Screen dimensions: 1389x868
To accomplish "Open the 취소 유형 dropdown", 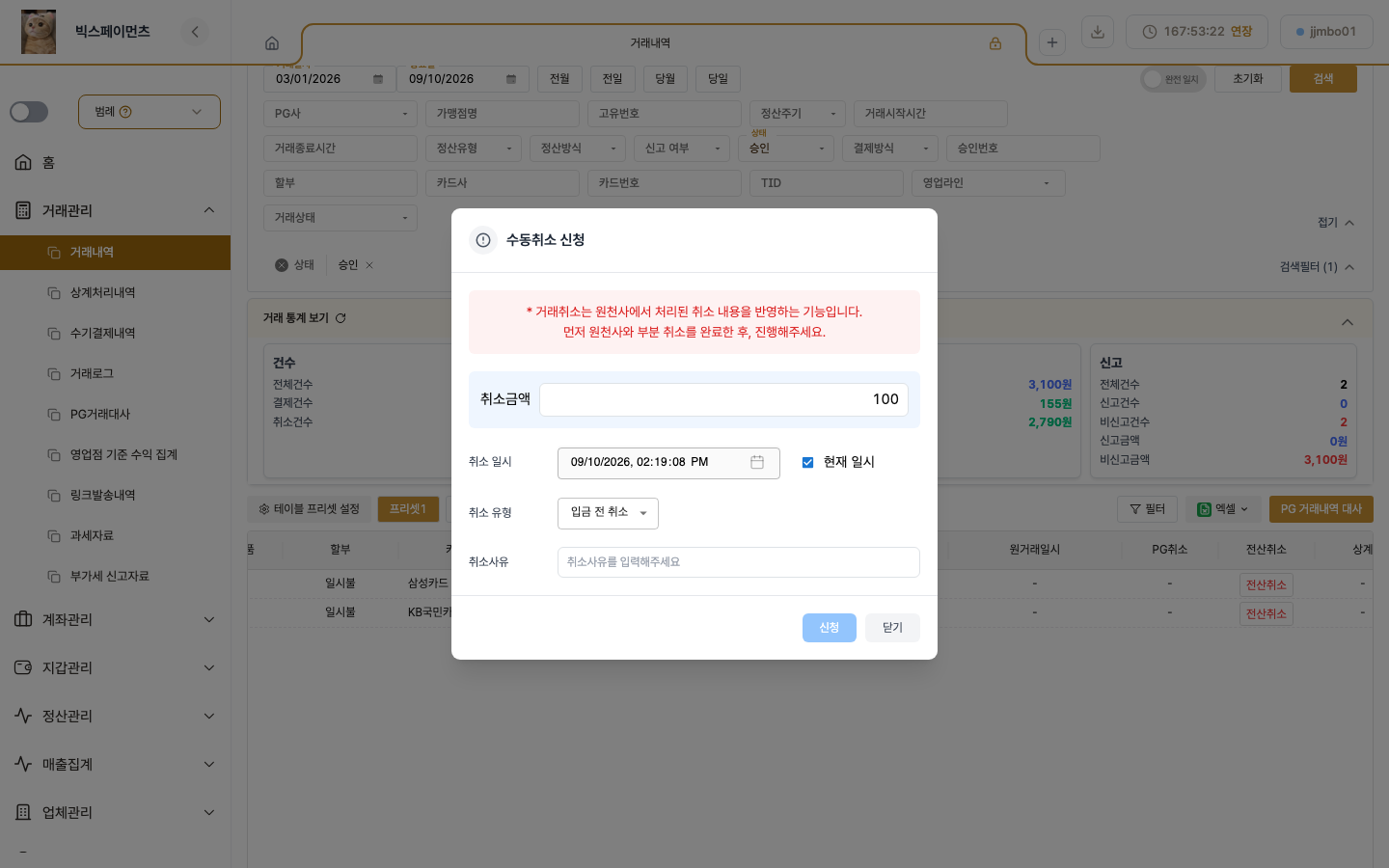I will 608,513.
